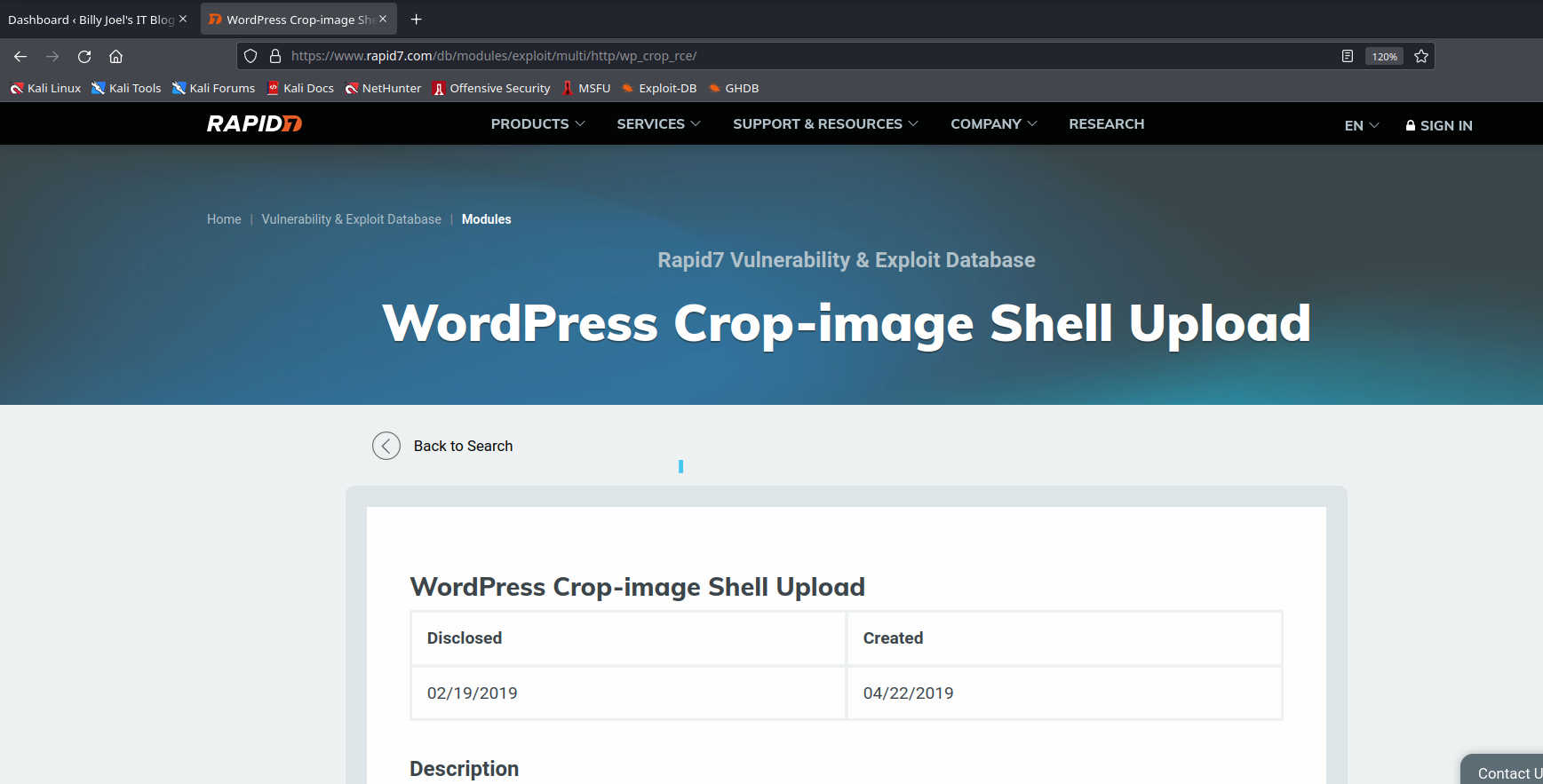Click the 120% zoom level indicator

(x=1384, y=57)
